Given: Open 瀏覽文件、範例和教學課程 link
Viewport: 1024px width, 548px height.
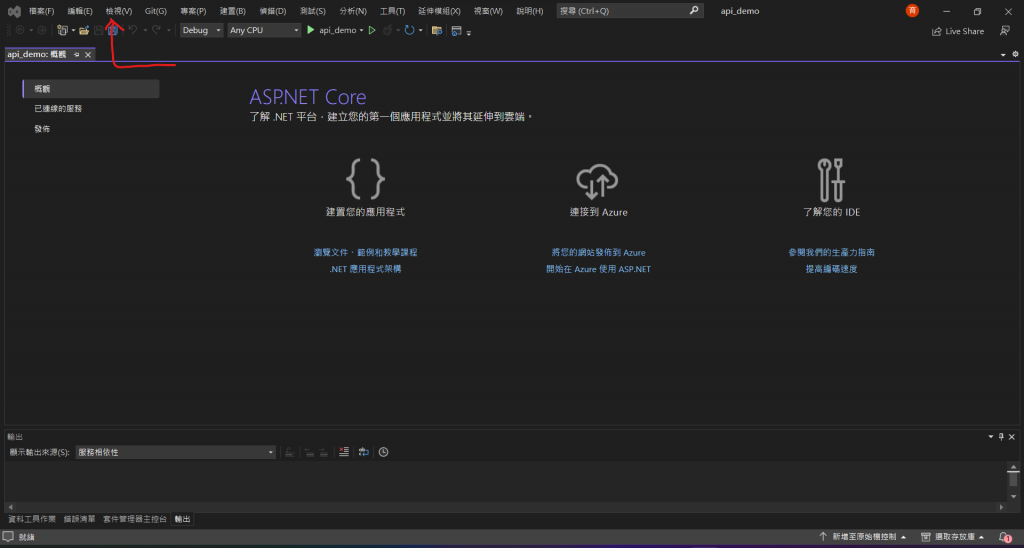Looking at the screenshot, I should click(365, 252).
